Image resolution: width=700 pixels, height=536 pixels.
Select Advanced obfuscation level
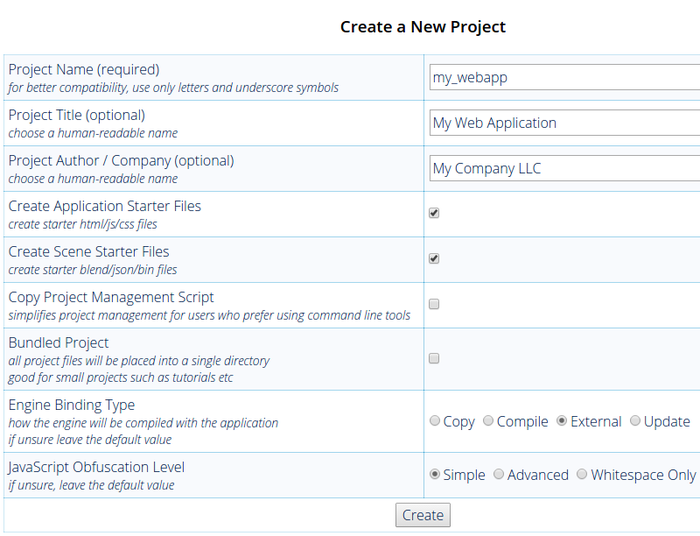click(x=499, y=474)
